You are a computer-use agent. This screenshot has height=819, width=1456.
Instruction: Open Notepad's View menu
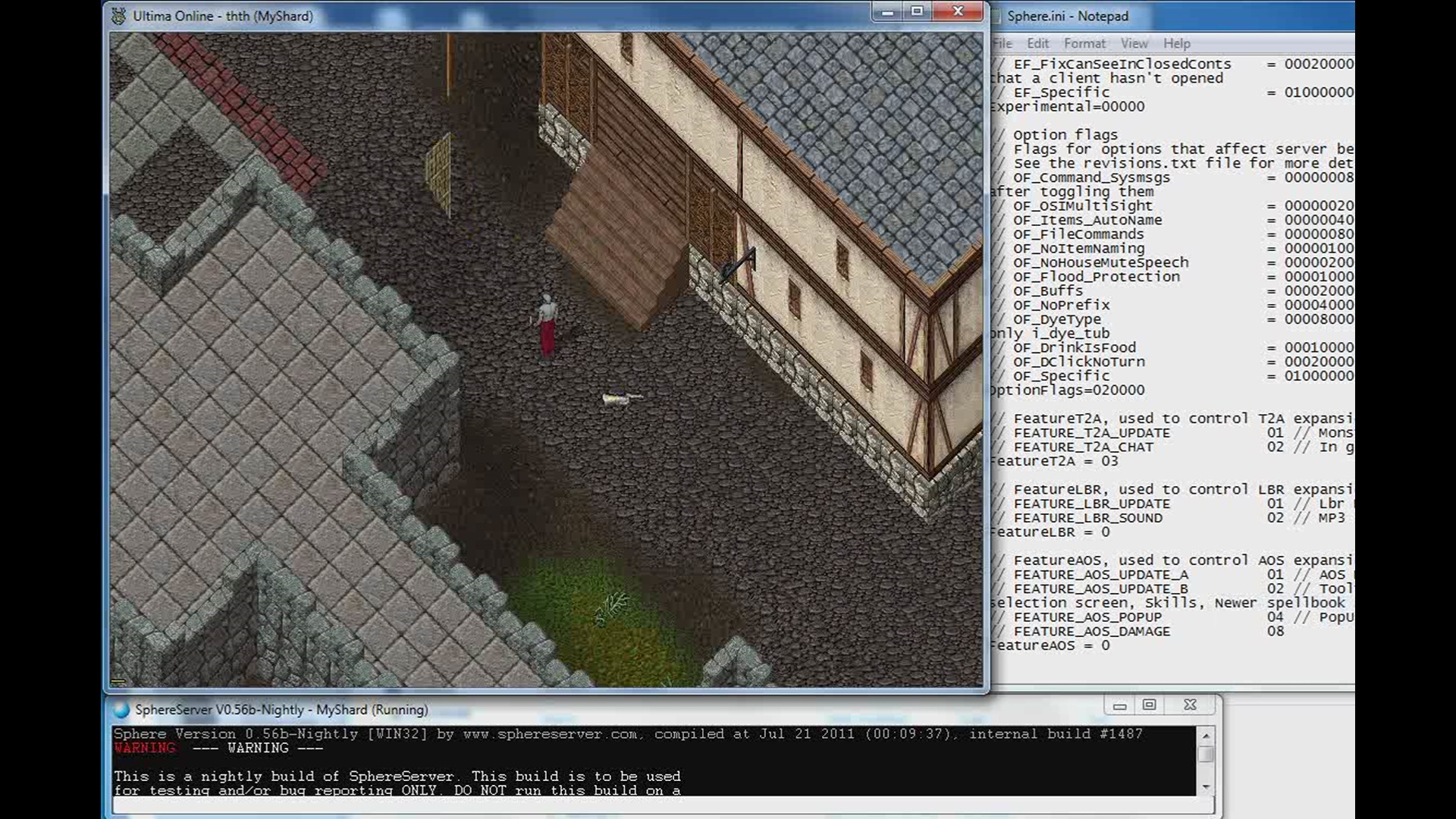pos(1134,43)
